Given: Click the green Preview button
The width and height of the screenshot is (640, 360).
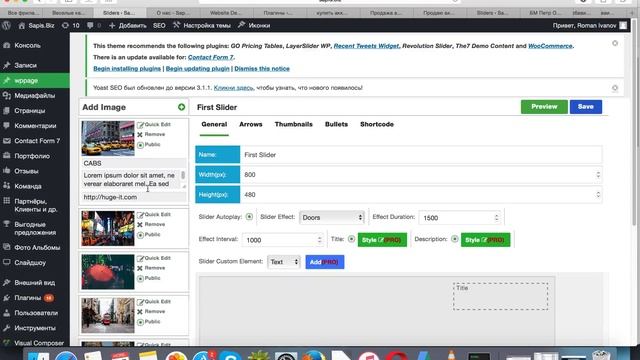Looking at the screenshot, I should click(x=544, y=107).
